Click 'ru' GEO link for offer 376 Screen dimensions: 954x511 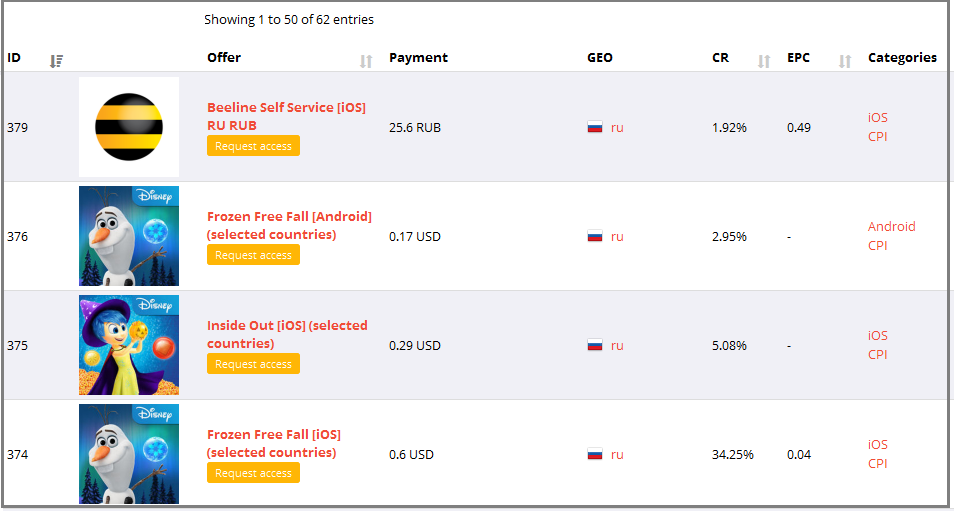tap(617, 237)
